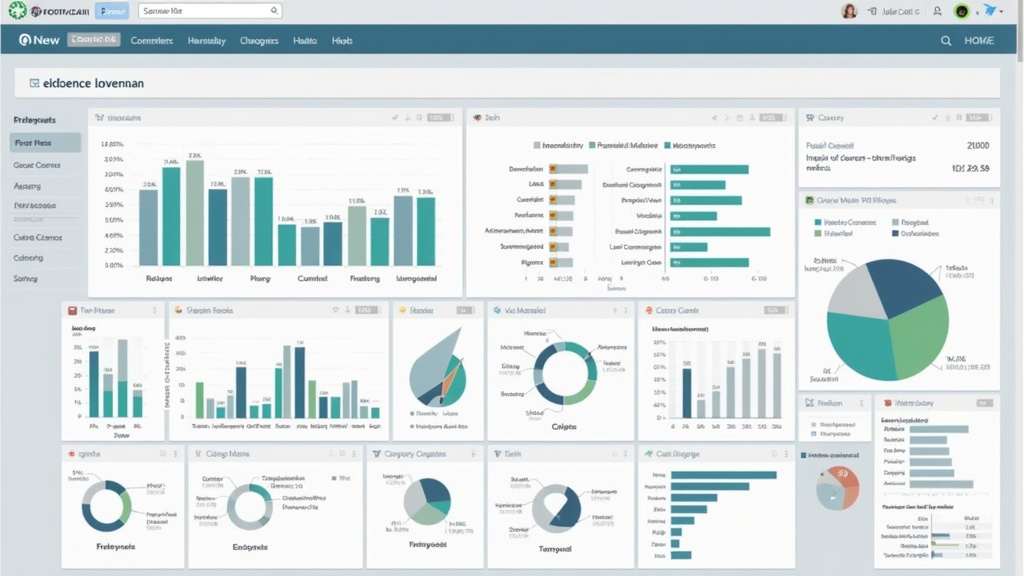1024x576 pixels.
Task: Click the New button in the navigation bar
Action: click(x=39, y=40)
